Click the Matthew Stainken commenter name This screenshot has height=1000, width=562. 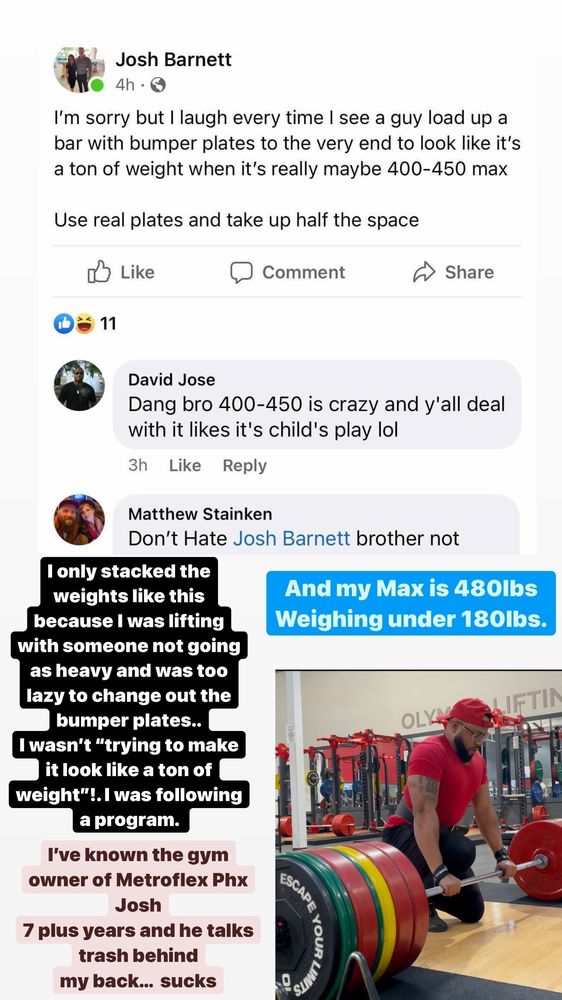point(200,513)
